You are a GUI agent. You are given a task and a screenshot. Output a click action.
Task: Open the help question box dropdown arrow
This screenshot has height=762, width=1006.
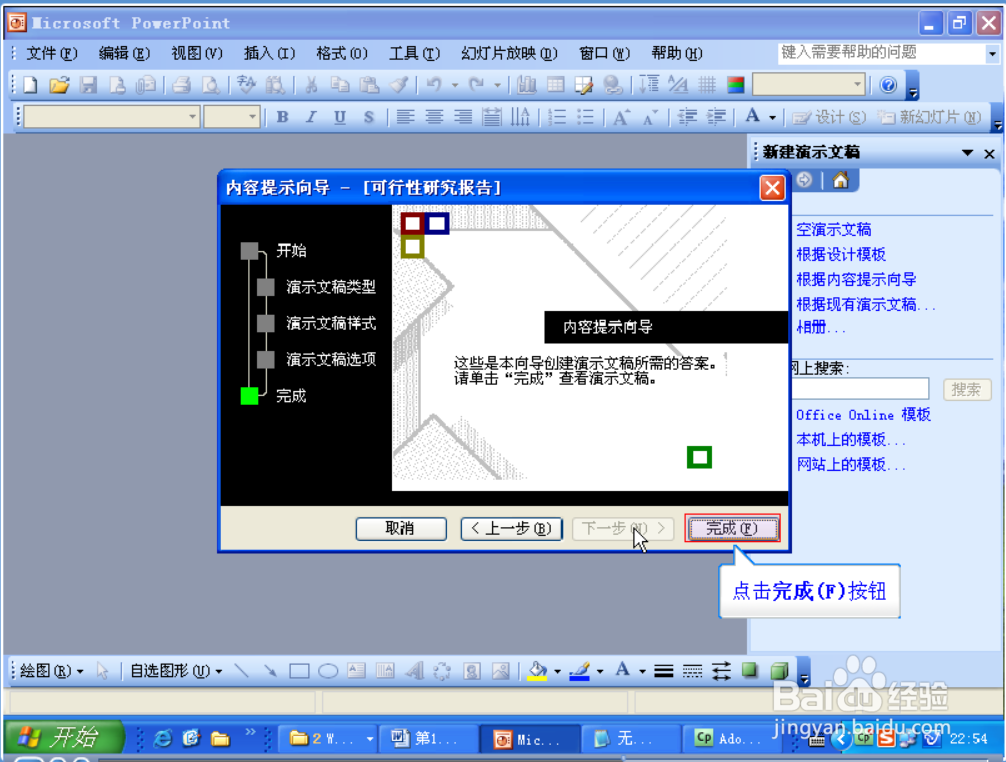pyautogui.click(x=992, y=53)
